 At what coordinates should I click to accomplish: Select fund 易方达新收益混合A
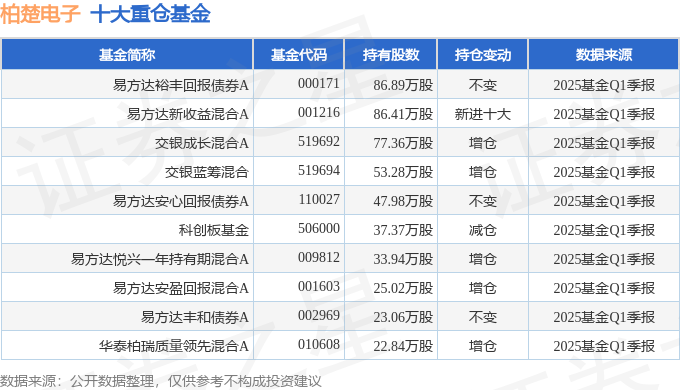coord(188,114)
